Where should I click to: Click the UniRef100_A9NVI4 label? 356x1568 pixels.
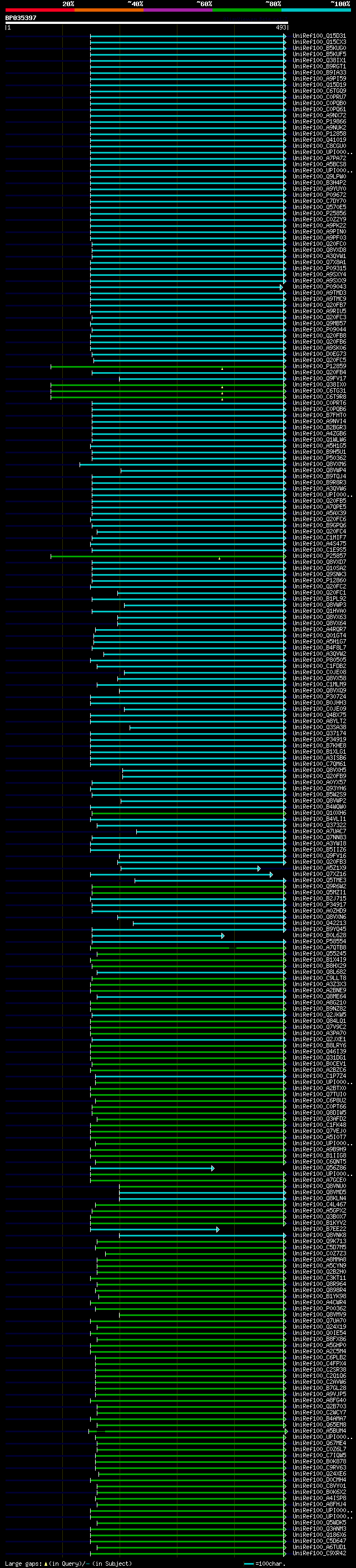tap(319, 421)
